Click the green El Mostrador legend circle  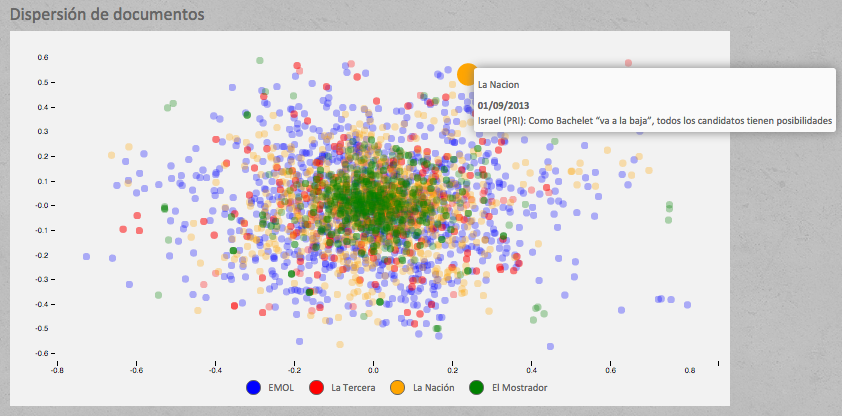tap(477, 388)
